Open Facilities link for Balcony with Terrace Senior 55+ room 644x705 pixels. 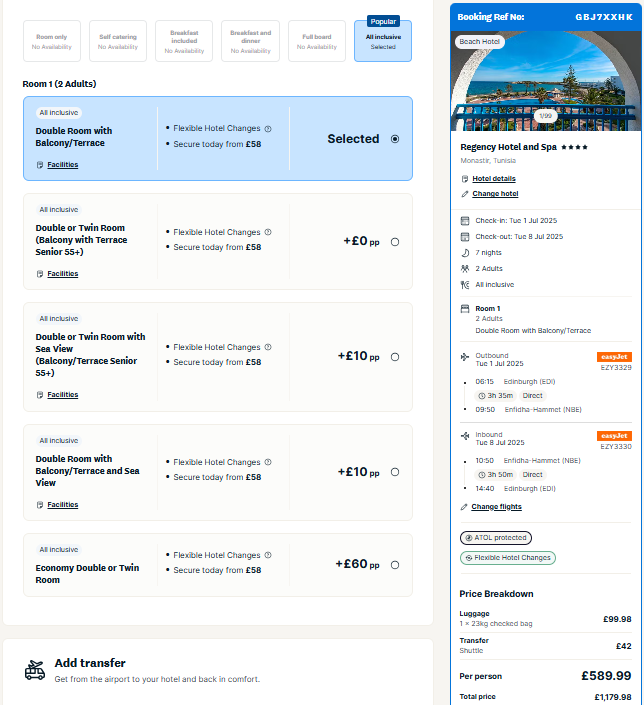[x=63, y=273]
